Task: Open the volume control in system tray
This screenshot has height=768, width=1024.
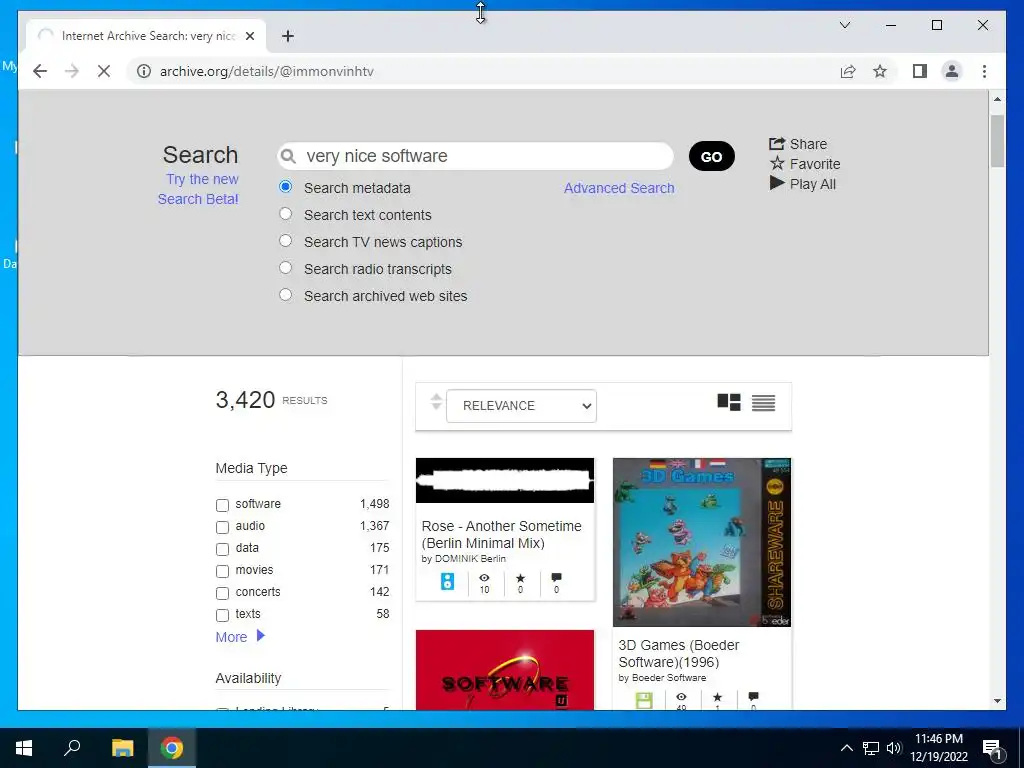Action: click(x=894, y=748)
